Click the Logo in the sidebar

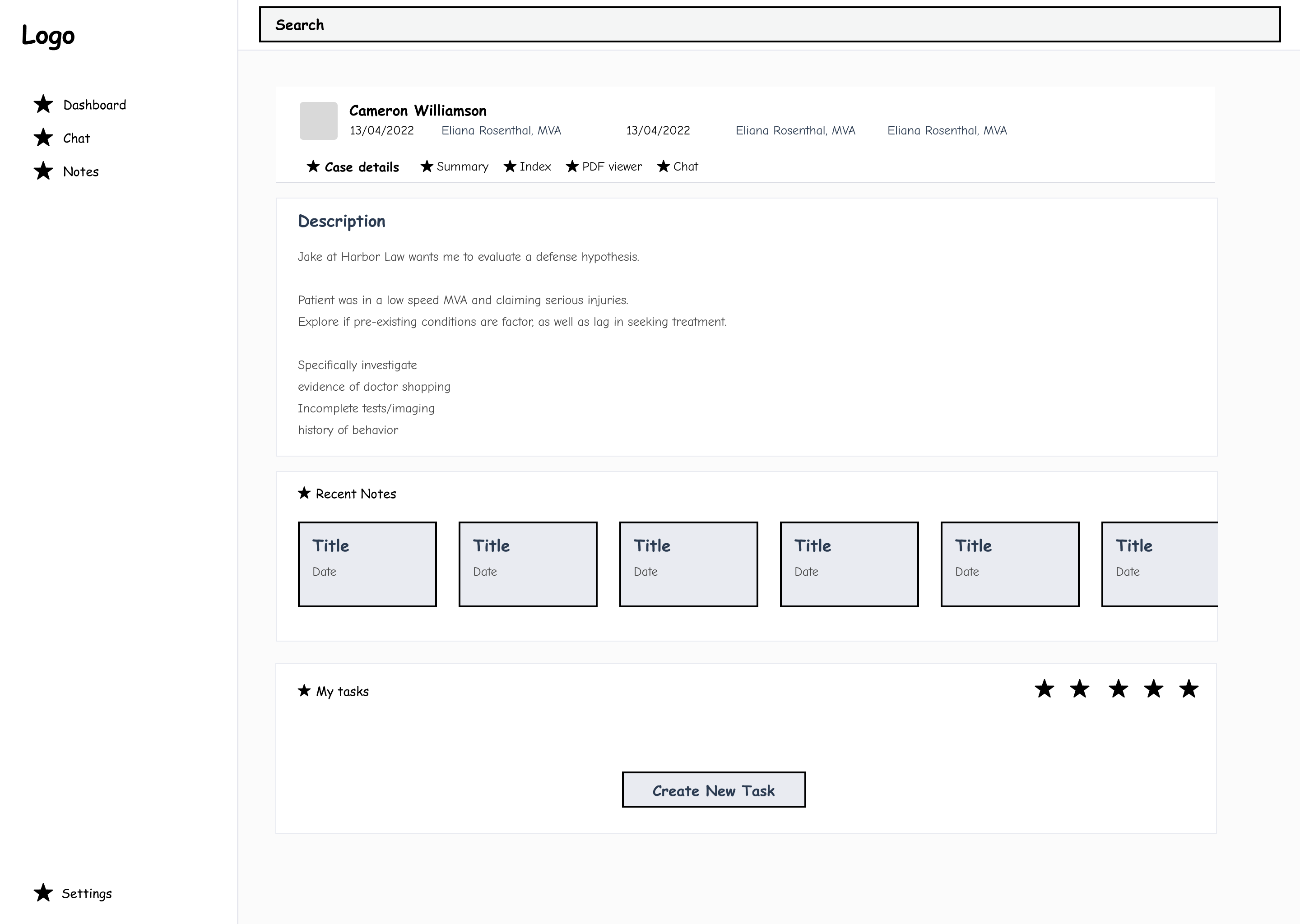click(48, 35)
